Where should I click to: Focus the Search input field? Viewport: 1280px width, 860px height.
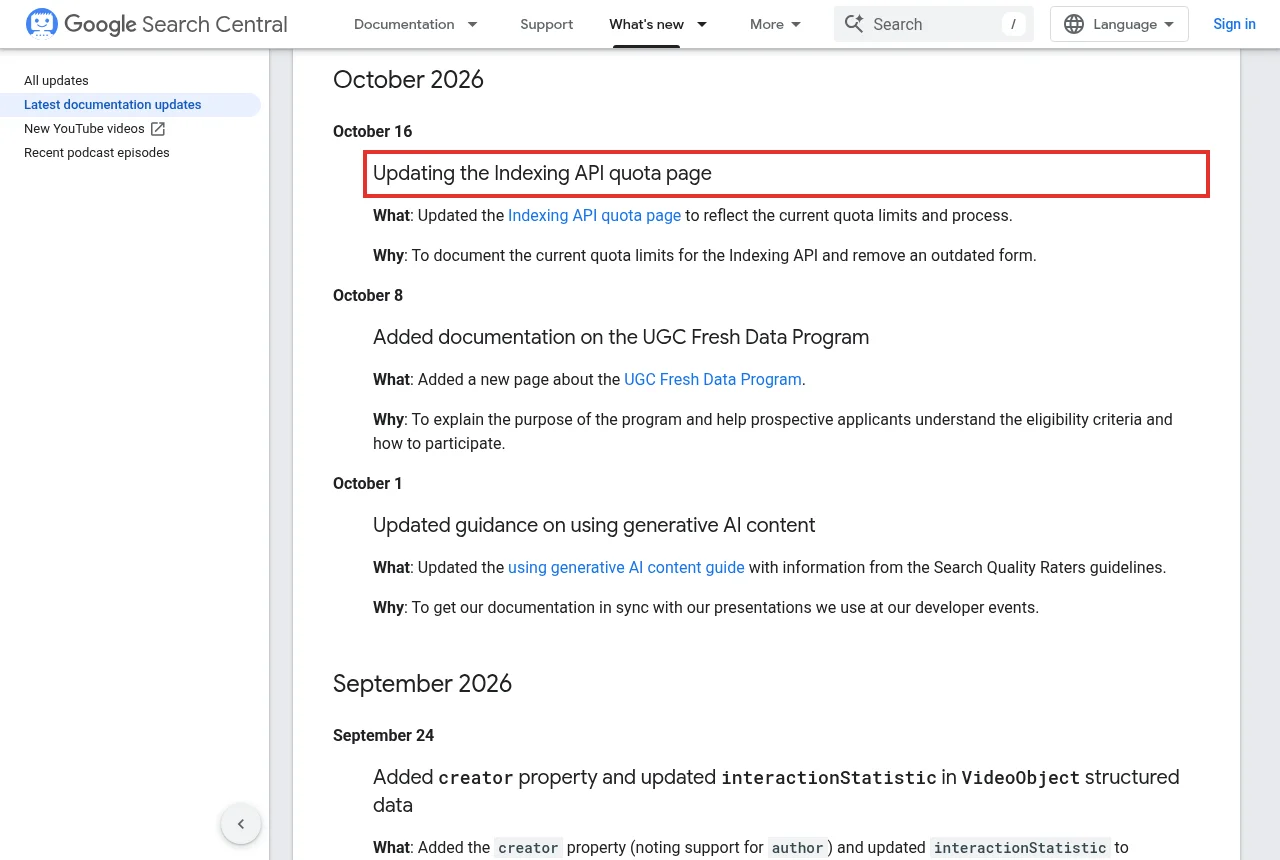click(934, 24)
